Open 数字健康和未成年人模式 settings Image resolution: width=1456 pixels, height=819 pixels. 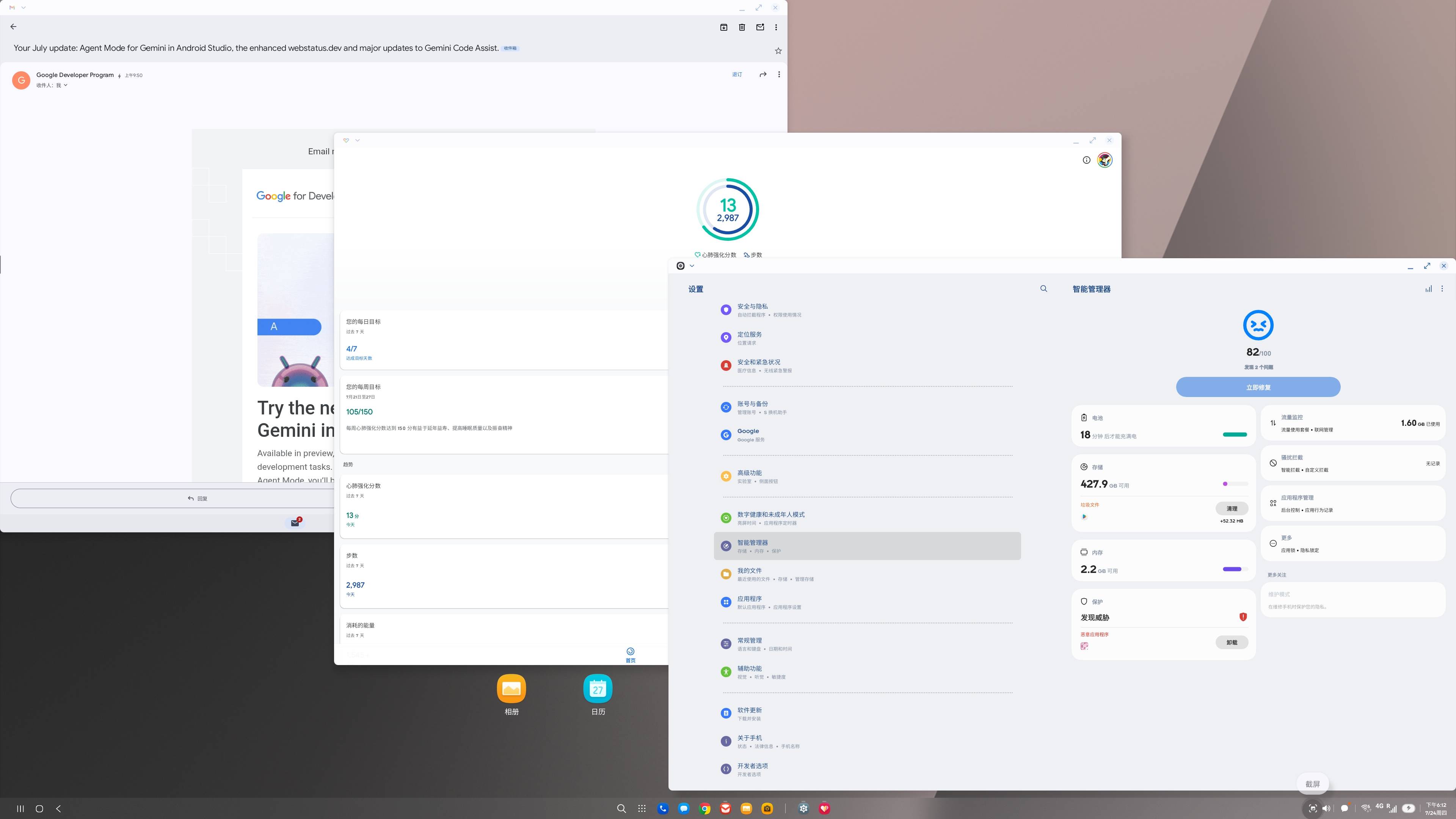pyautogui.click(x=867, y=518)
